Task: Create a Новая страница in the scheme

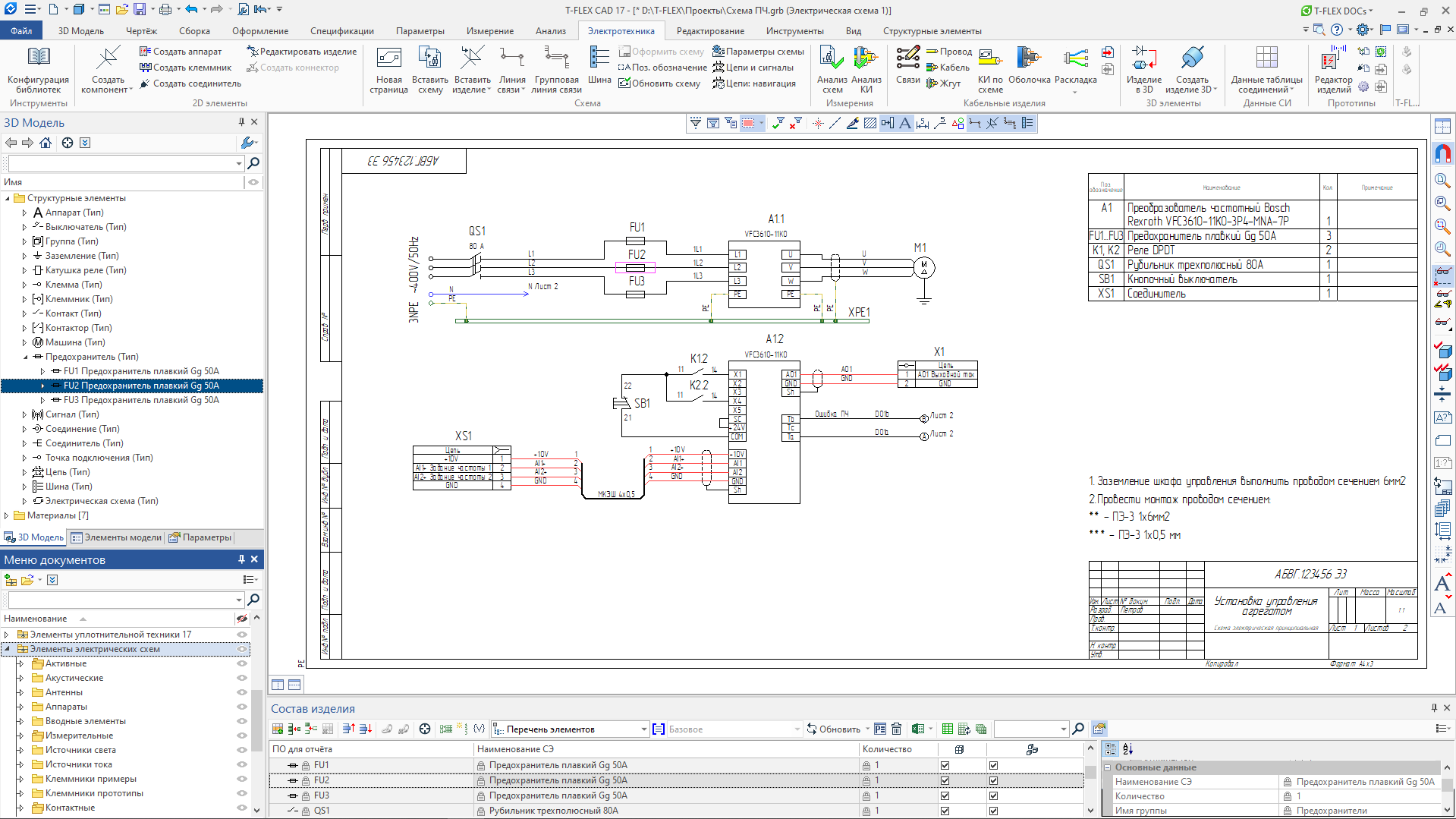Action: [388, 68]
